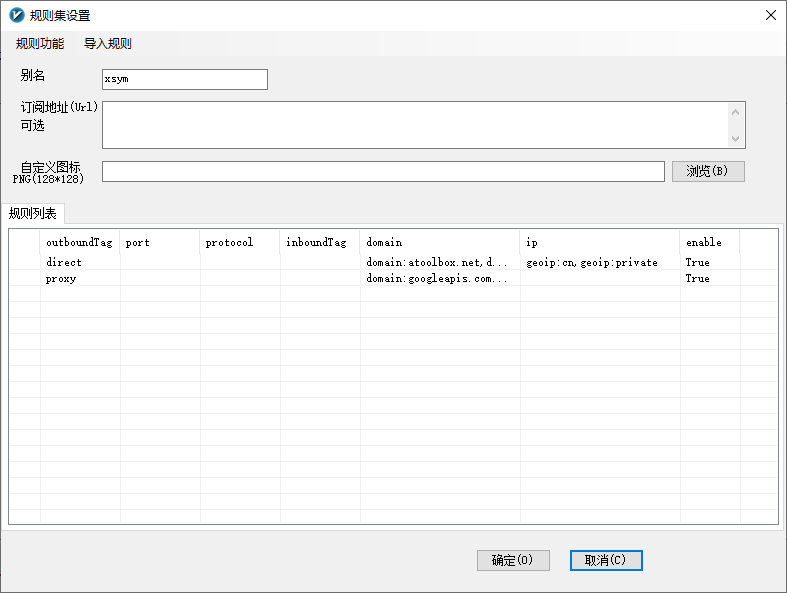
Task: Click the domain:atoolbox.net cell
Action: point(440,262)
